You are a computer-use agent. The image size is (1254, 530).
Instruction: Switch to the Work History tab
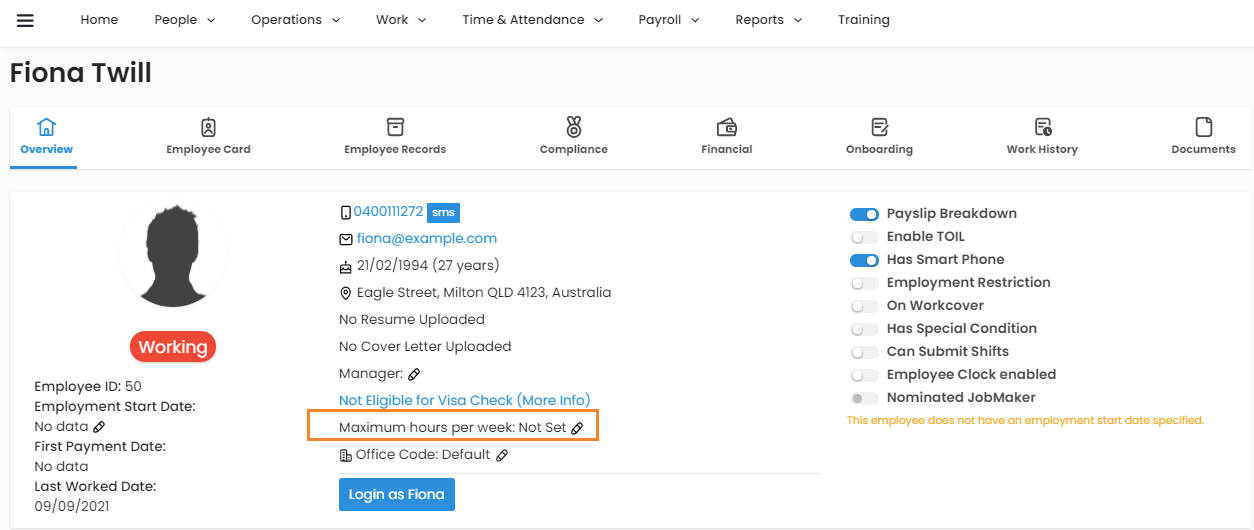pos(1042,136)
